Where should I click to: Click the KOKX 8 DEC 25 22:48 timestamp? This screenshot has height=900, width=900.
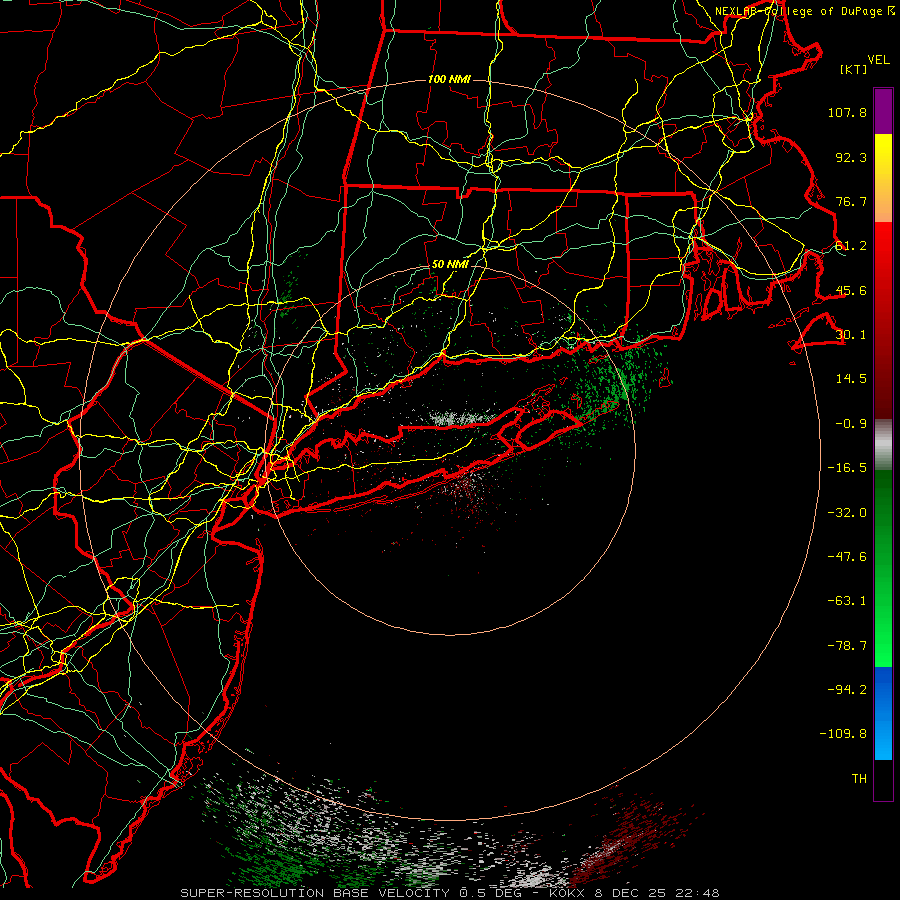pyautogui.click(x=634, y=893)
